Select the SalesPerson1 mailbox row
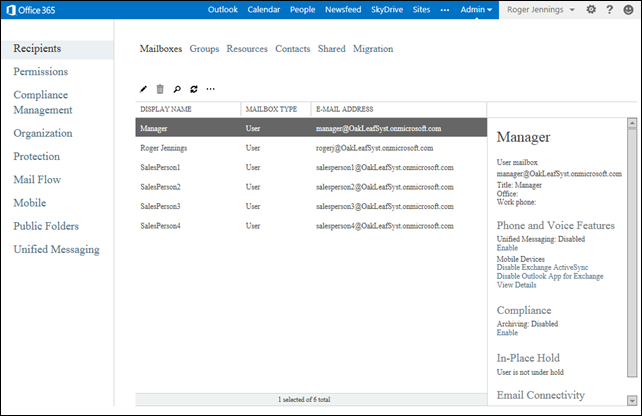This screenshot has width=642, height=416. (x=311, y=167)
